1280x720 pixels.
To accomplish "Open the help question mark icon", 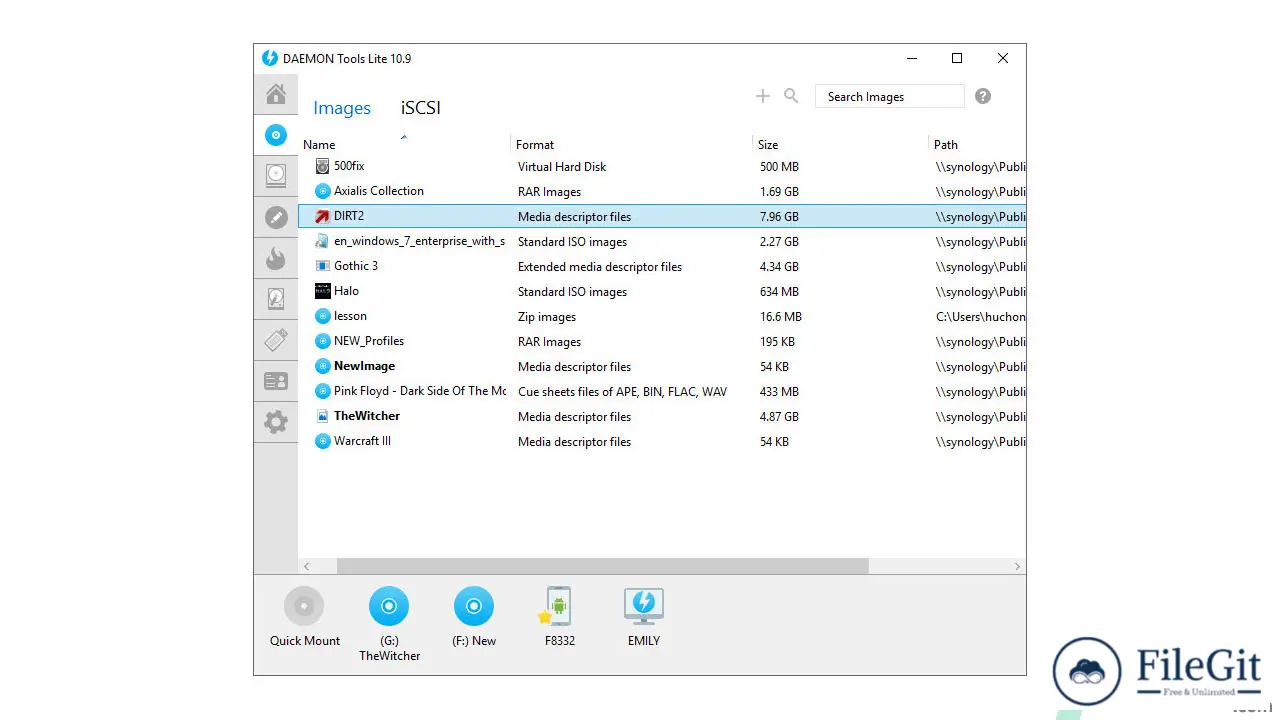I will click(983, 96).
